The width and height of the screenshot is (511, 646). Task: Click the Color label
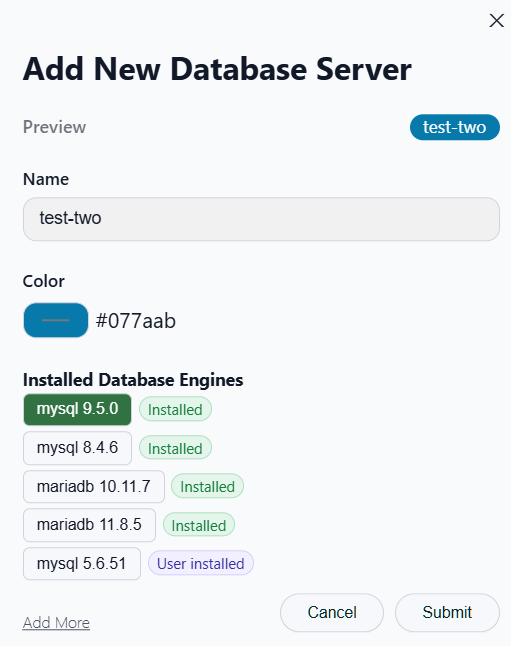(x=44, y=281)
